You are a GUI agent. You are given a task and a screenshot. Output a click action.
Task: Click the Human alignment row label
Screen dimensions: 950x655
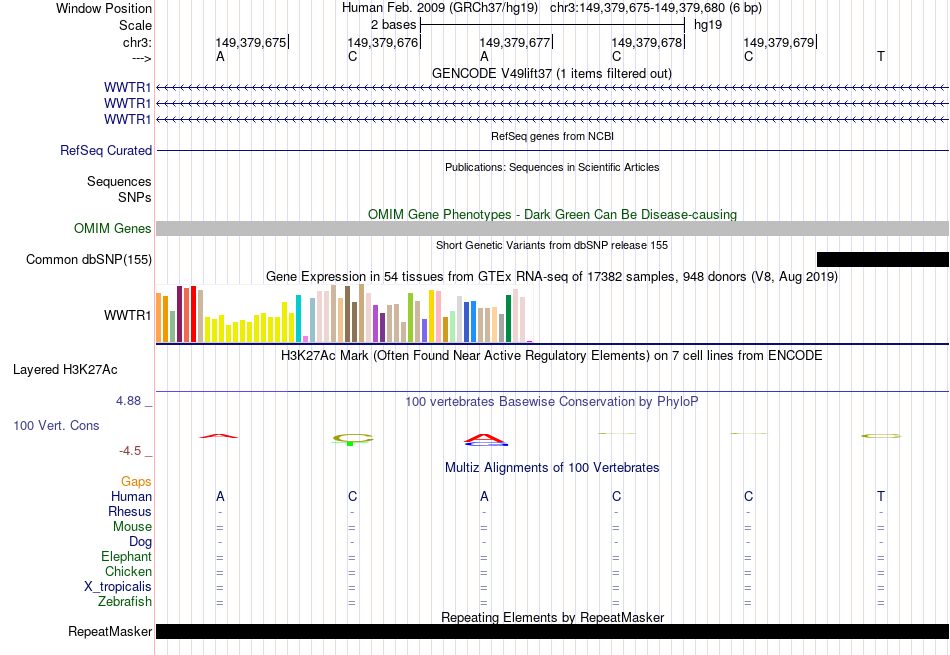(x=131, y=496)
